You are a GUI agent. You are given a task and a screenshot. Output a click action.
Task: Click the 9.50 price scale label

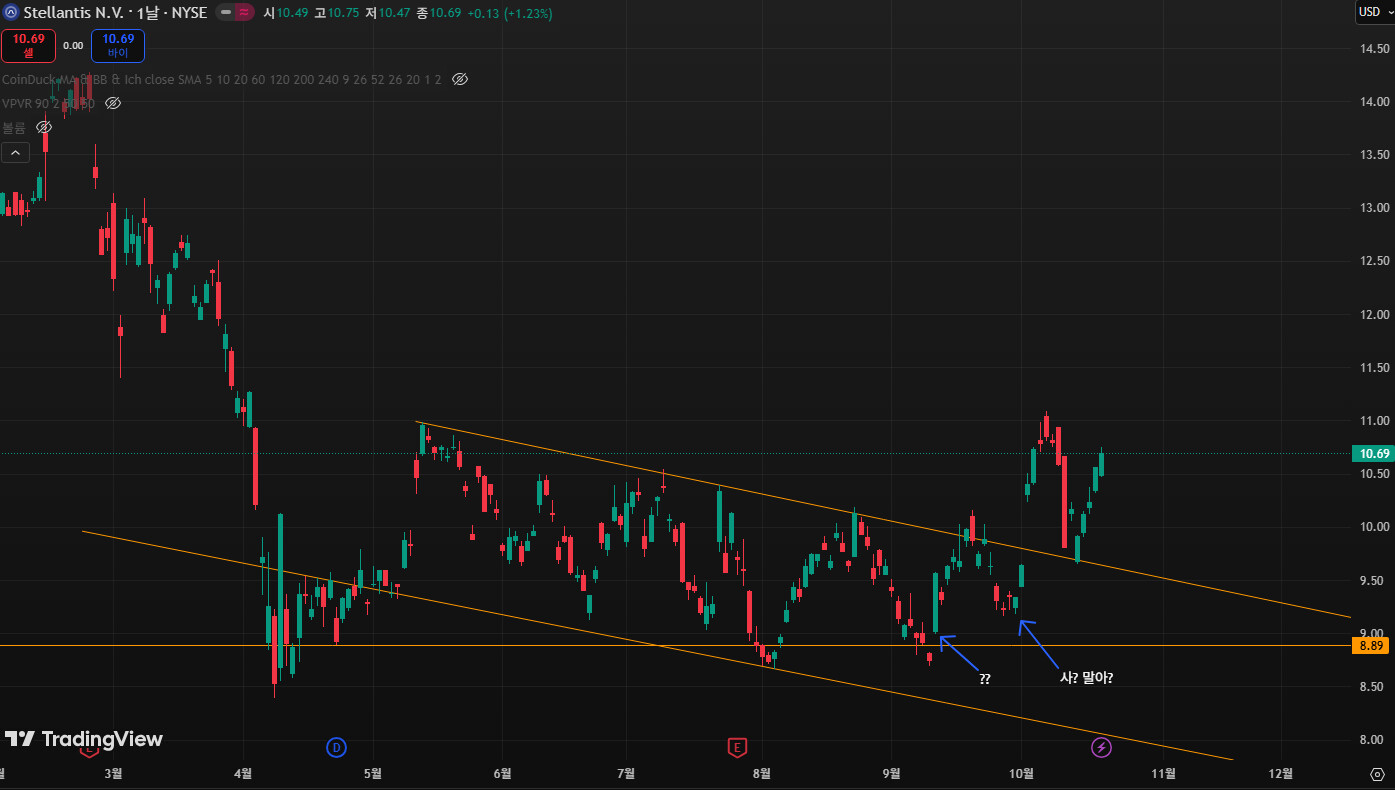(1371, 581)
